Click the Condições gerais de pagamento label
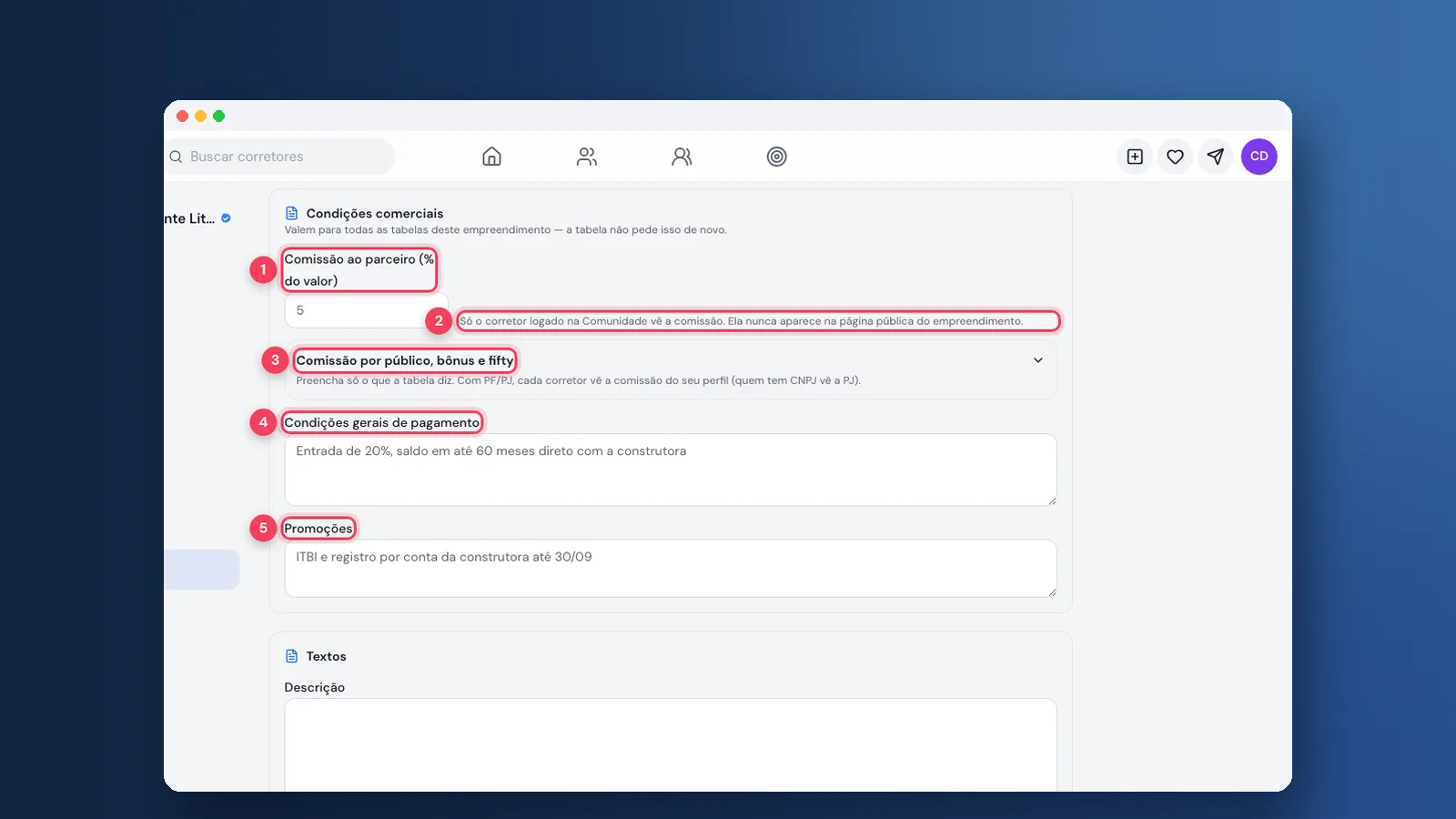Viewport: 1456px width, 819px height. click(x=381, y=422)
